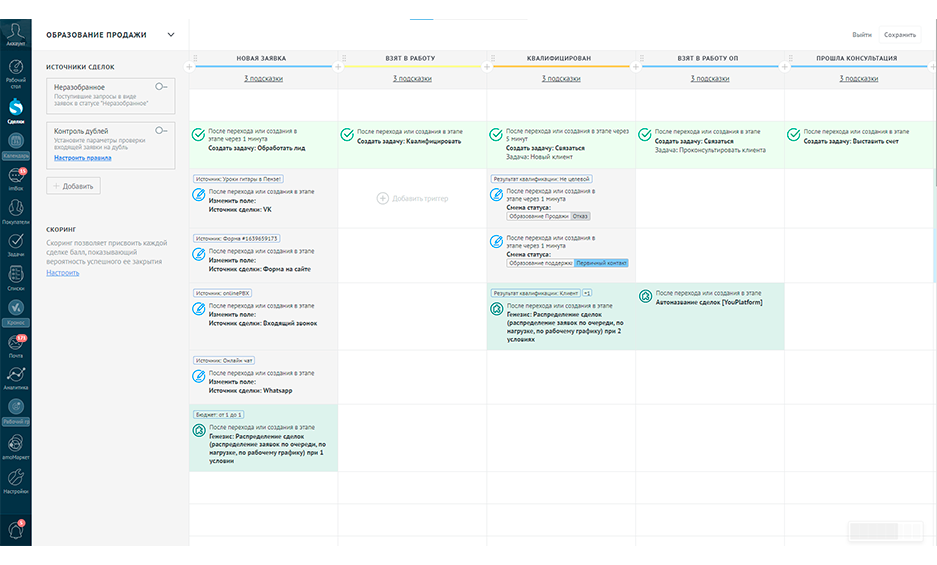The image size is (937, 565).
Task: Open the Почта mail icon
Action: [16, 346]
